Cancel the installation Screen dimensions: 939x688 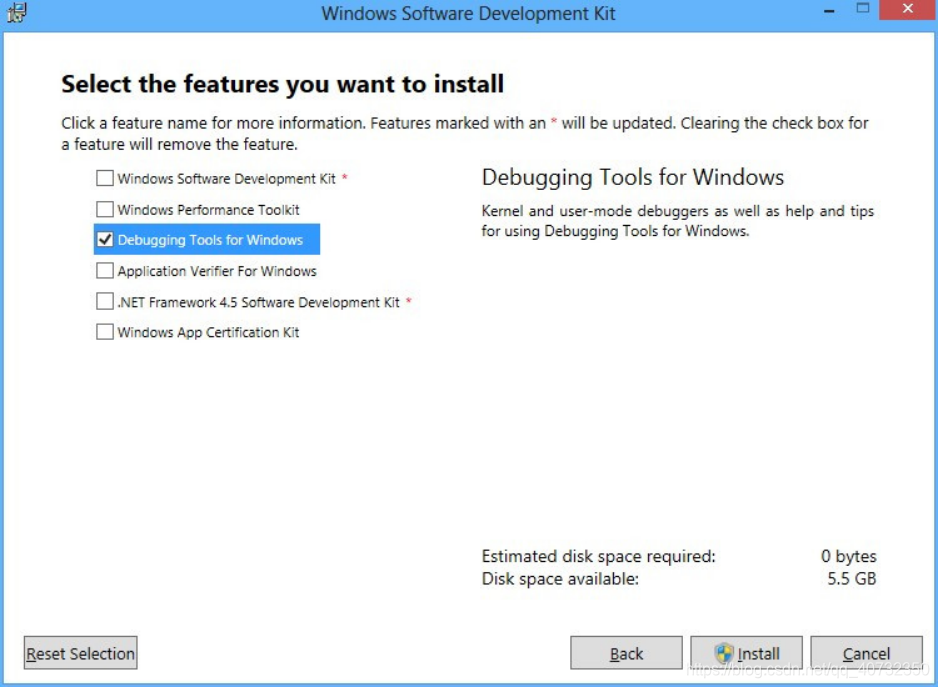tap(866, 652)
